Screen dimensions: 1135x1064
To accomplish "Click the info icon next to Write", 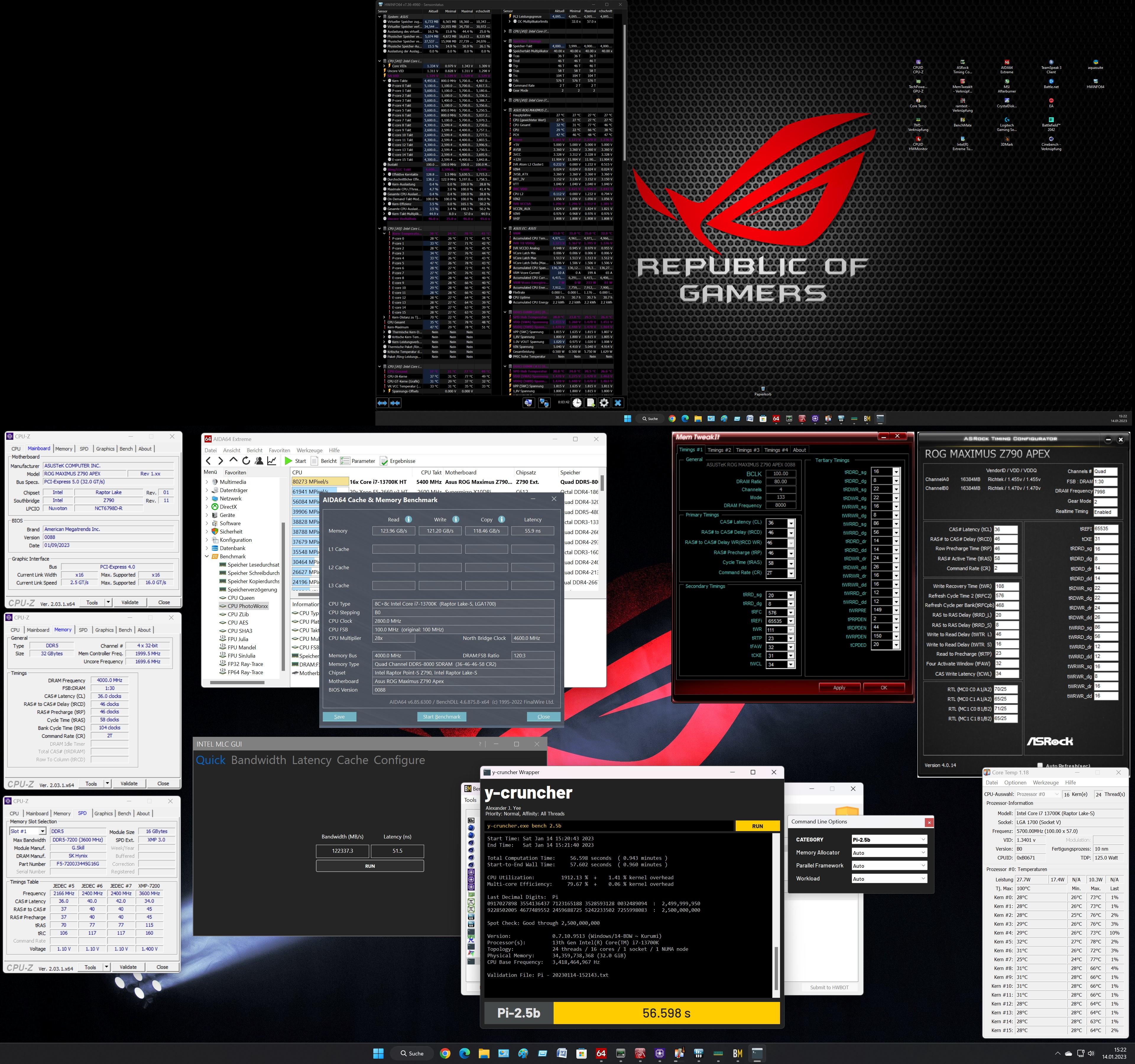I will click(455, 520).
